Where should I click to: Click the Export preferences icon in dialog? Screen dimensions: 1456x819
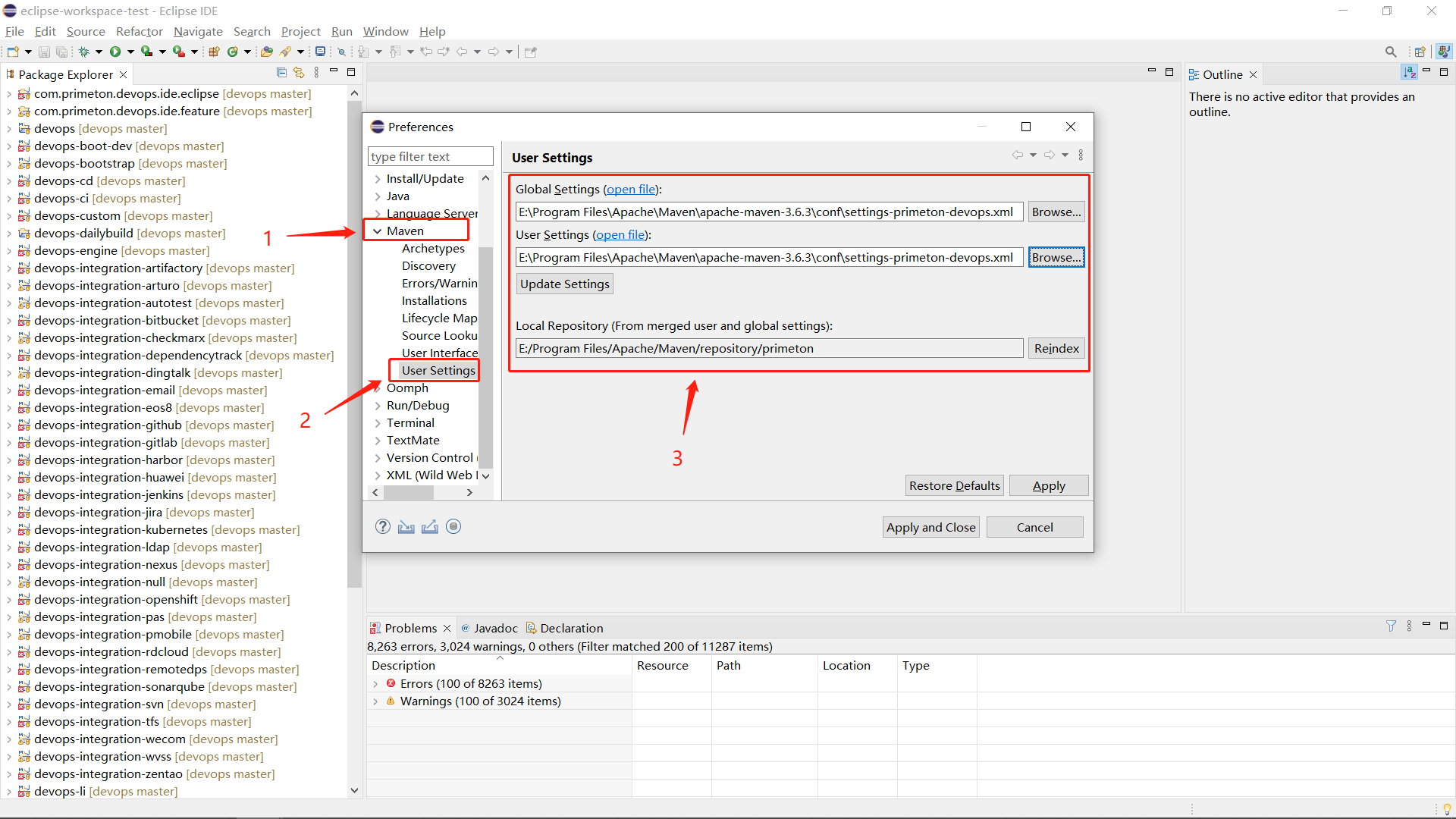[430, 526]
